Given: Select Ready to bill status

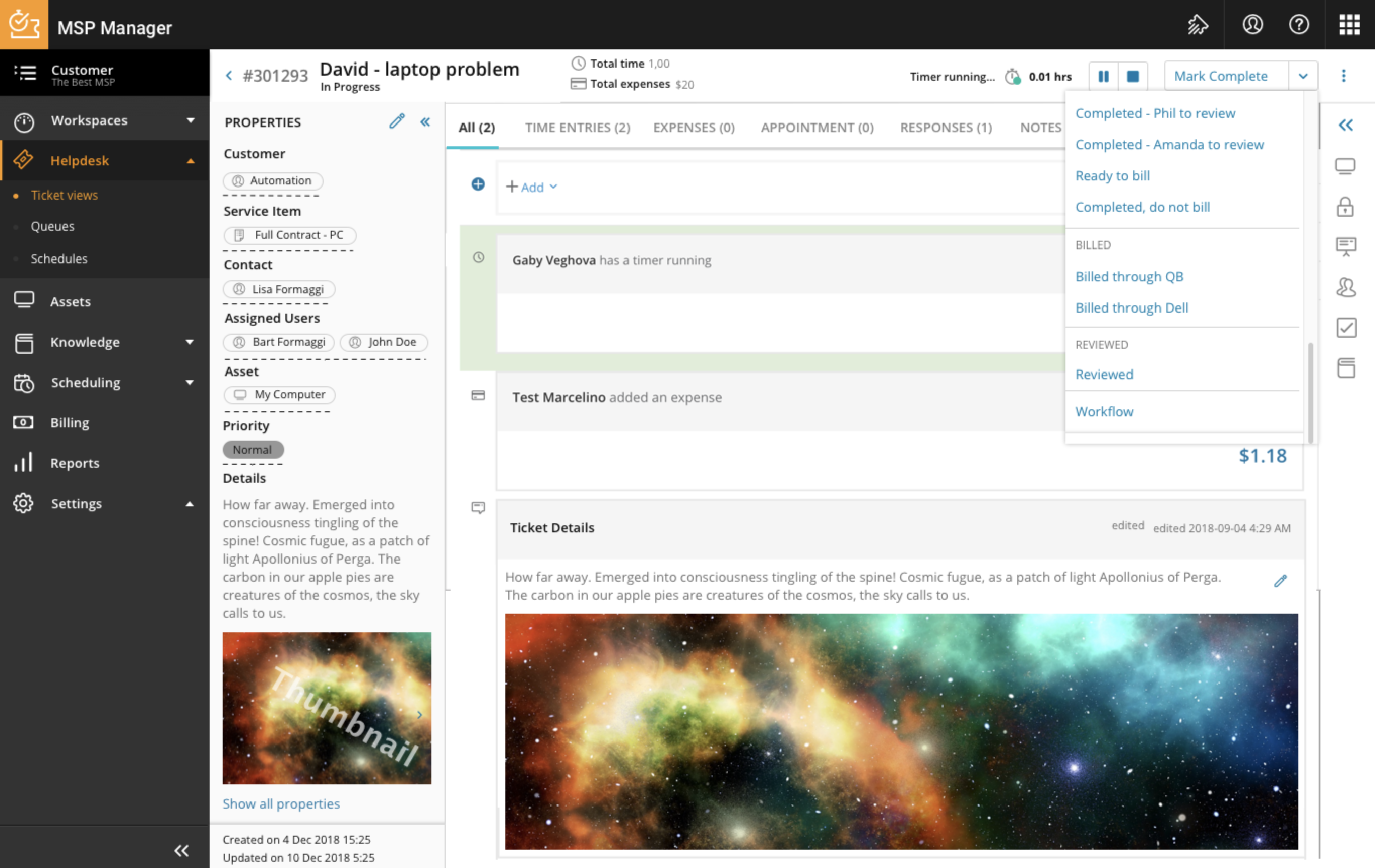Looking at the screenshot, I should coord(1112,175).
